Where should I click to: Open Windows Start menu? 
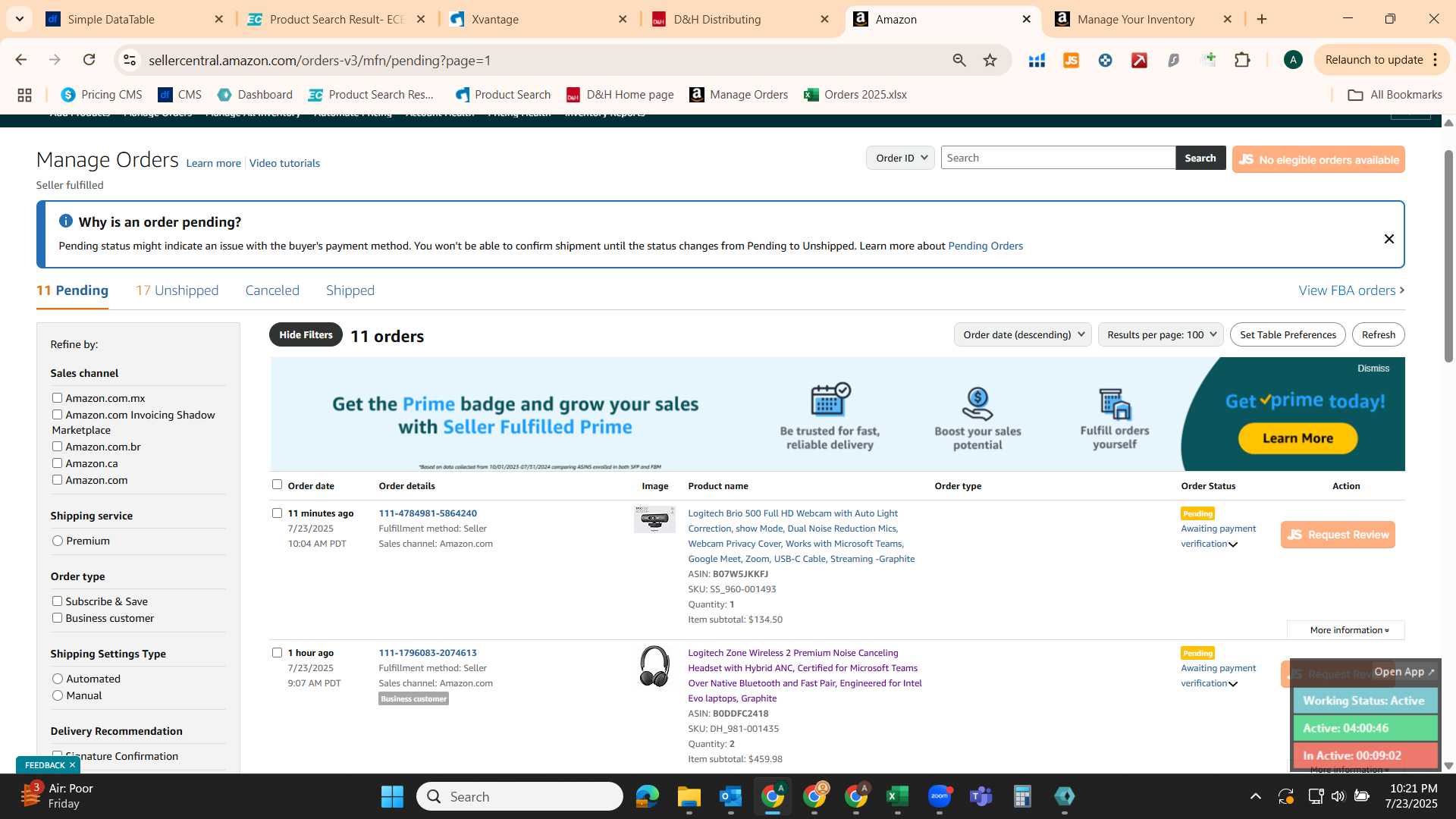click(392, 796)
